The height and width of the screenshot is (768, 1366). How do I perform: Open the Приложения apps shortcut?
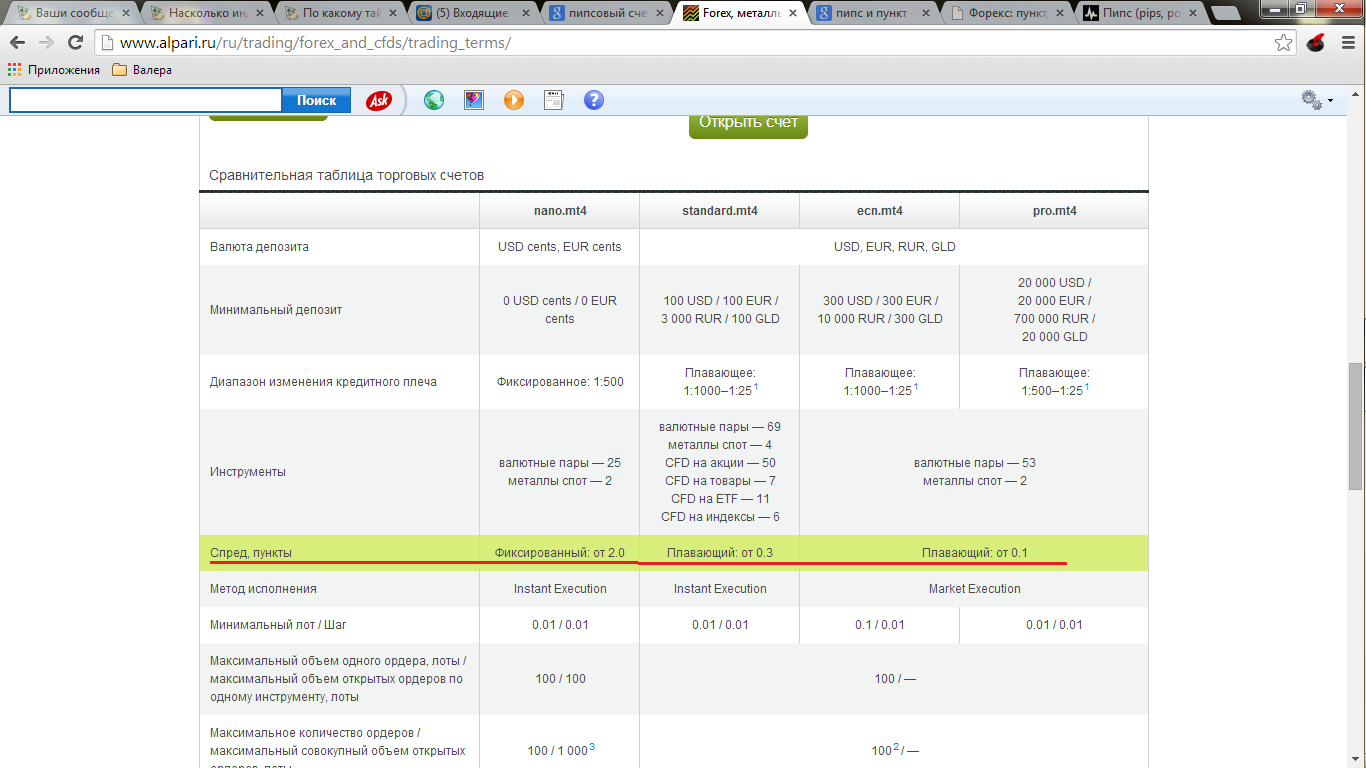pos(54,70)
